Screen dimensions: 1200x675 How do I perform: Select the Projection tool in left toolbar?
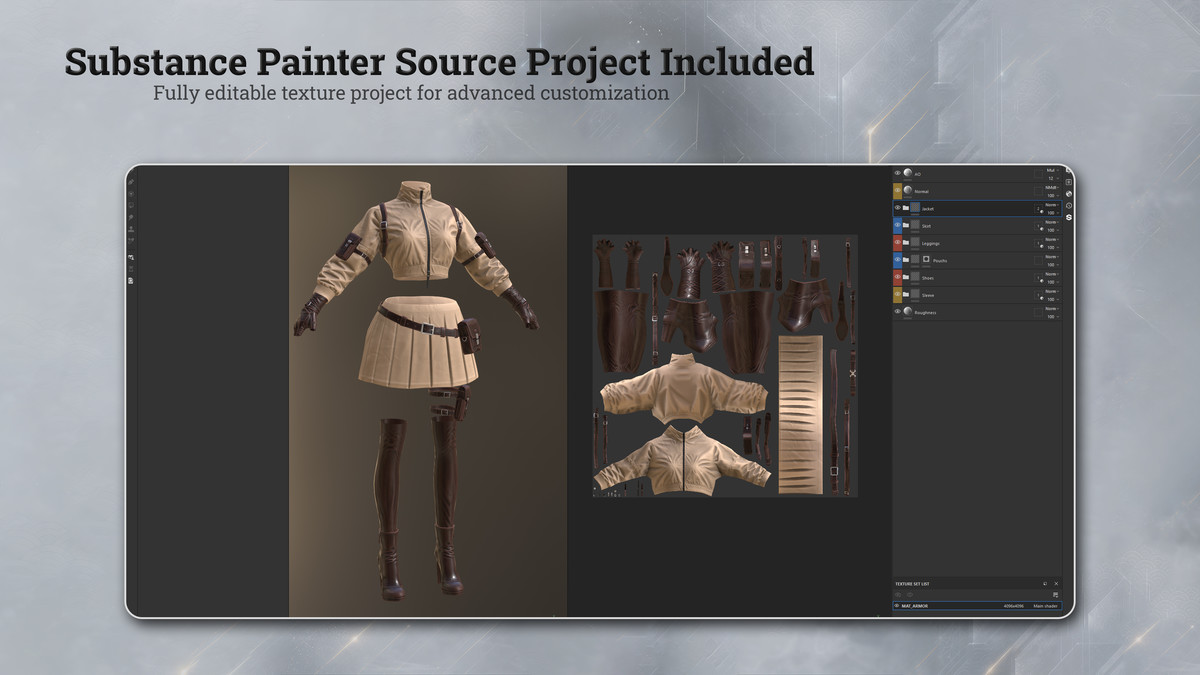click(x=131, y=205)
